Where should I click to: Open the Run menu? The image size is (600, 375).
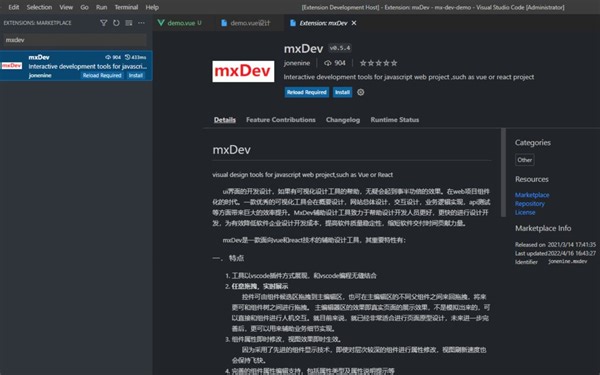tap(102, 7)
